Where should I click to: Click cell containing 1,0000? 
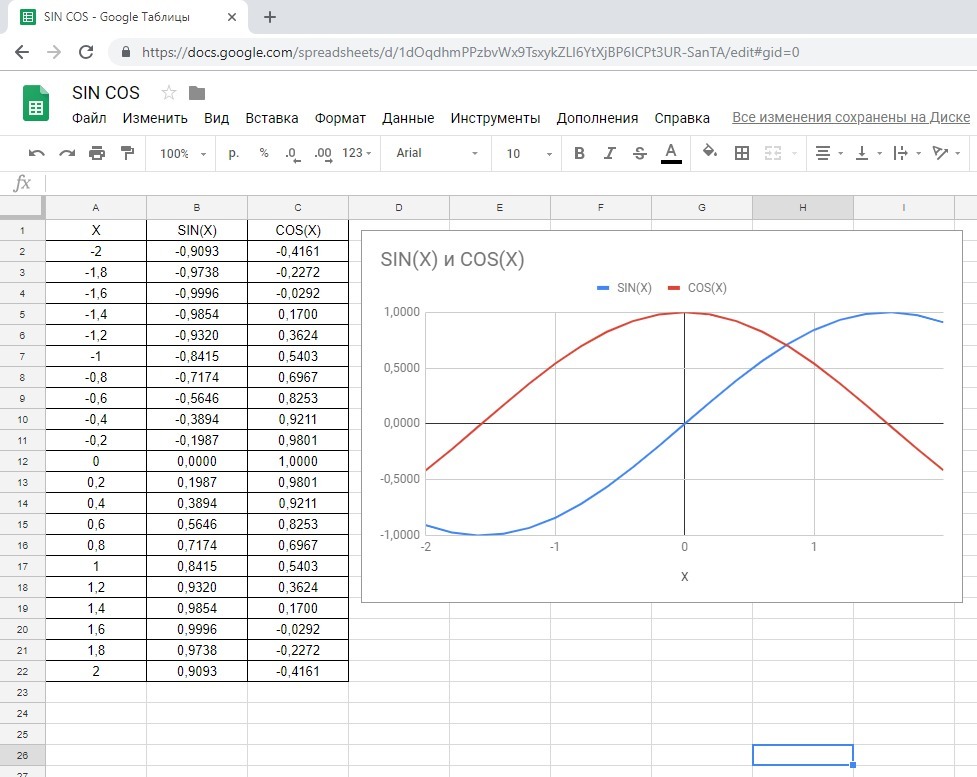pyautogui.click(x=298, y=462)
